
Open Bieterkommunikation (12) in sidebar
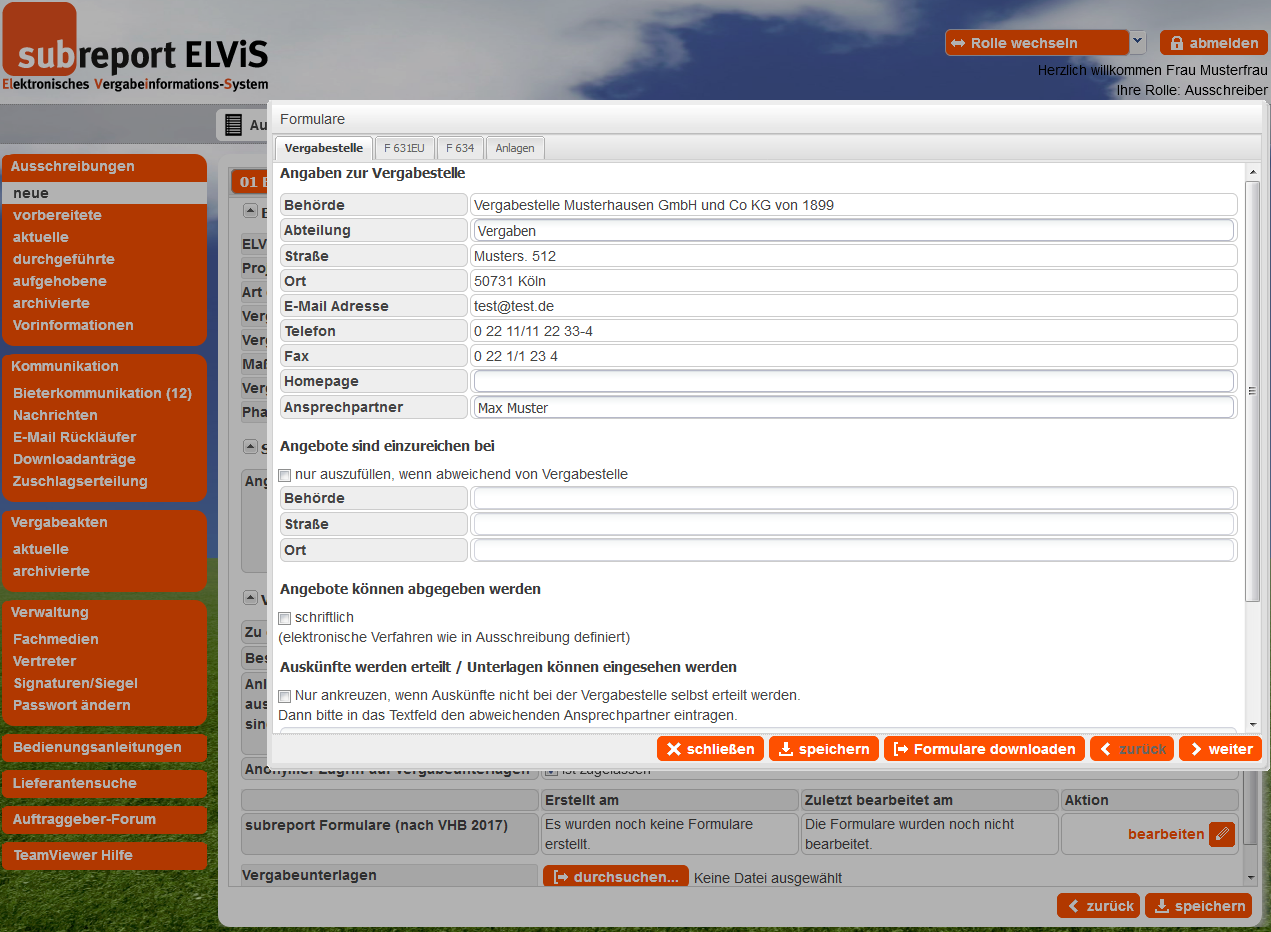click(x=102, y=393)
